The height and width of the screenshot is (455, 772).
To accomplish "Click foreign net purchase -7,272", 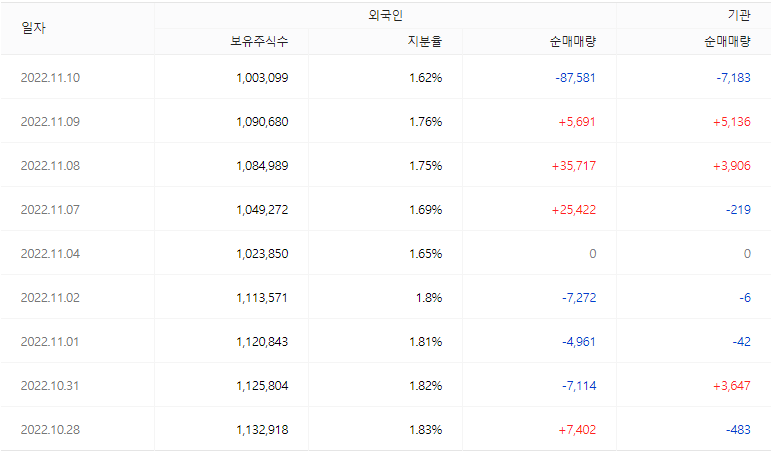I will [x=579, y=298].
